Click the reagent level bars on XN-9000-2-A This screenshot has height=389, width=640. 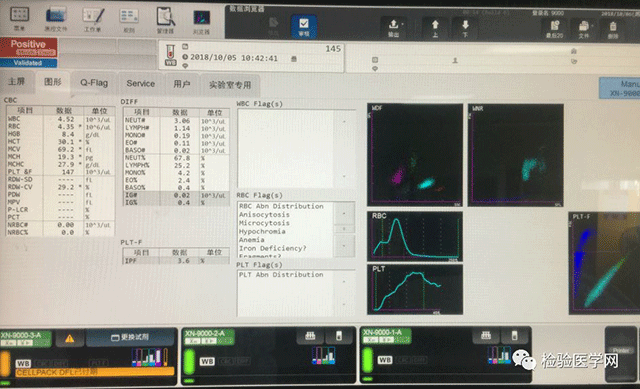point(324,355)
